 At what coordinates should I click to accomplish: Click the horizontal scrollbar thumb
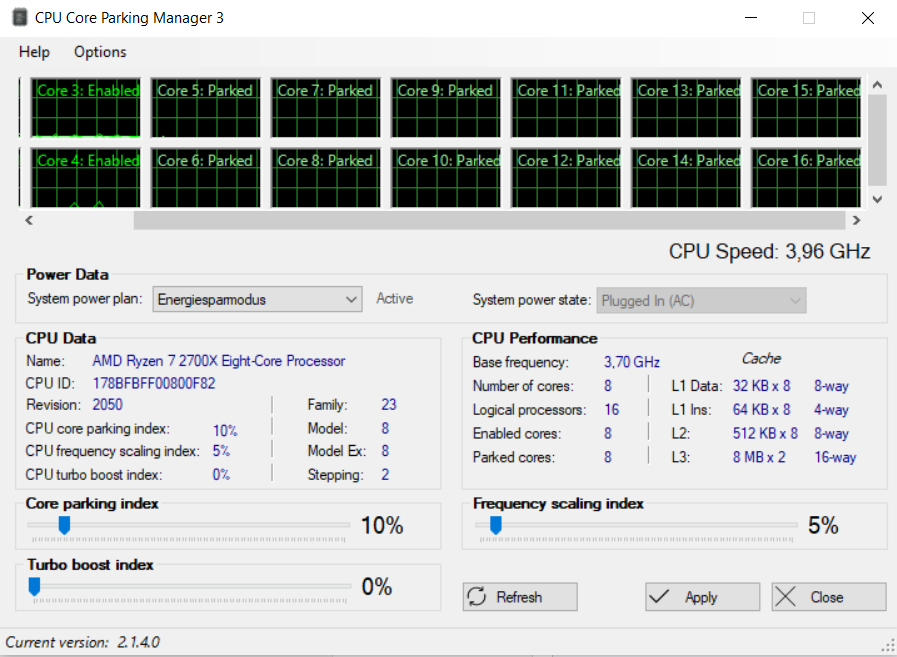pos(489,220)
